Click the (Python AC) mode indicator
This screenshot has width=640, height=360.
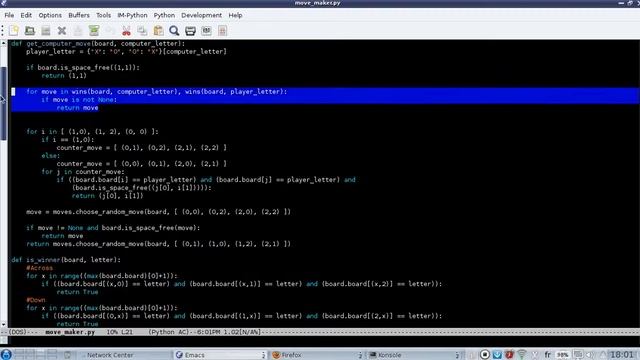click(x=169, y=332)
